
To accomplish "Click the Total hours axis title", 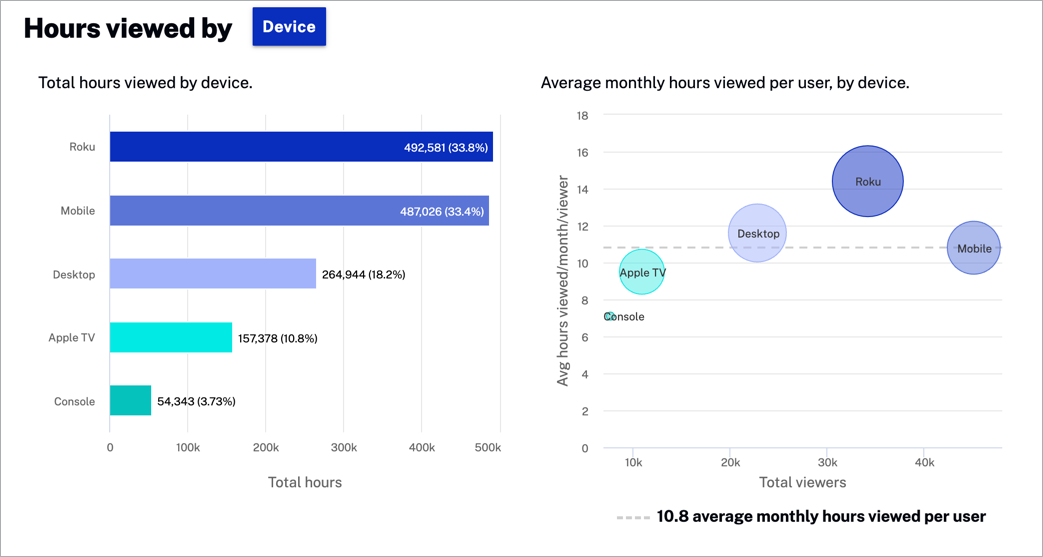I will [304, 482].
